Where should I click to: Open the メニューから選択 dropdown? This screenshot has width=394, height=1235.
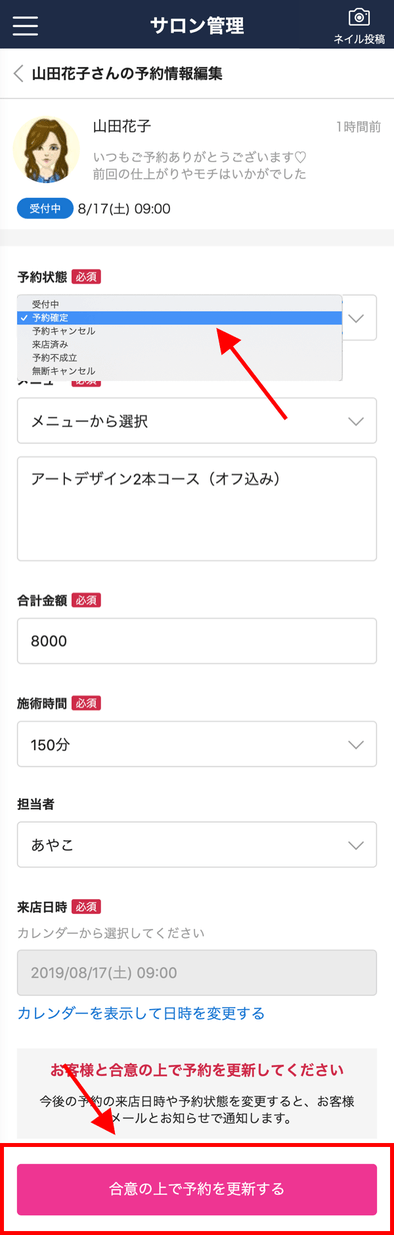(197, 421)
